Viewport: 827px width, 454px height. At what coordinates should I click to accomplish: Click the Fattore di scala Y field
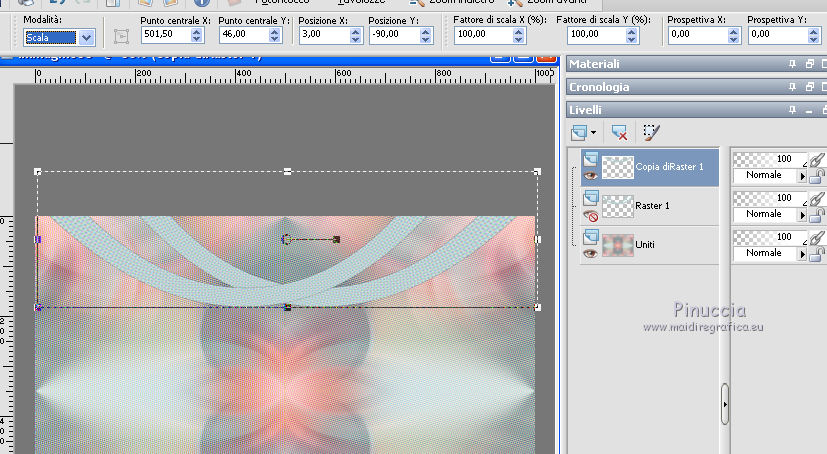(597, 34)
